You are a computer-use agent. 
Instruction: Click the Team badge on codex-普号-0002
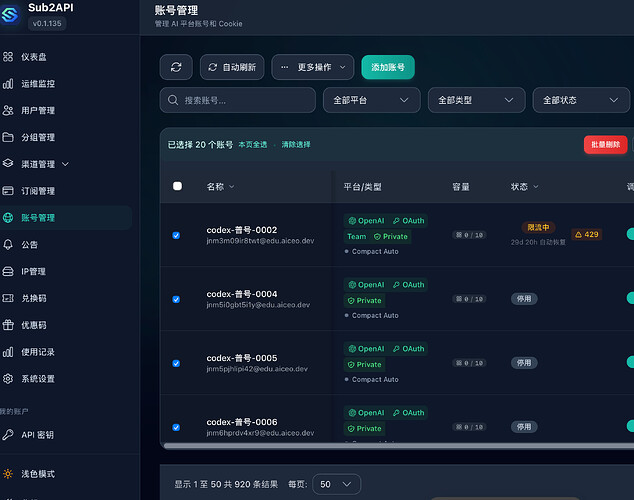(x=357, y=236)
